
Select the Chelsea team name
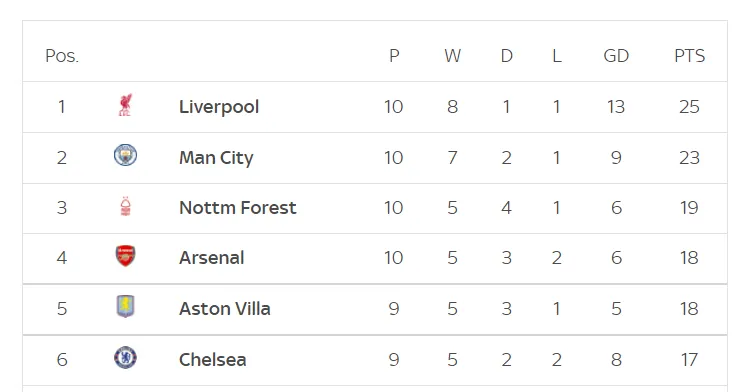tap(212, 360)
